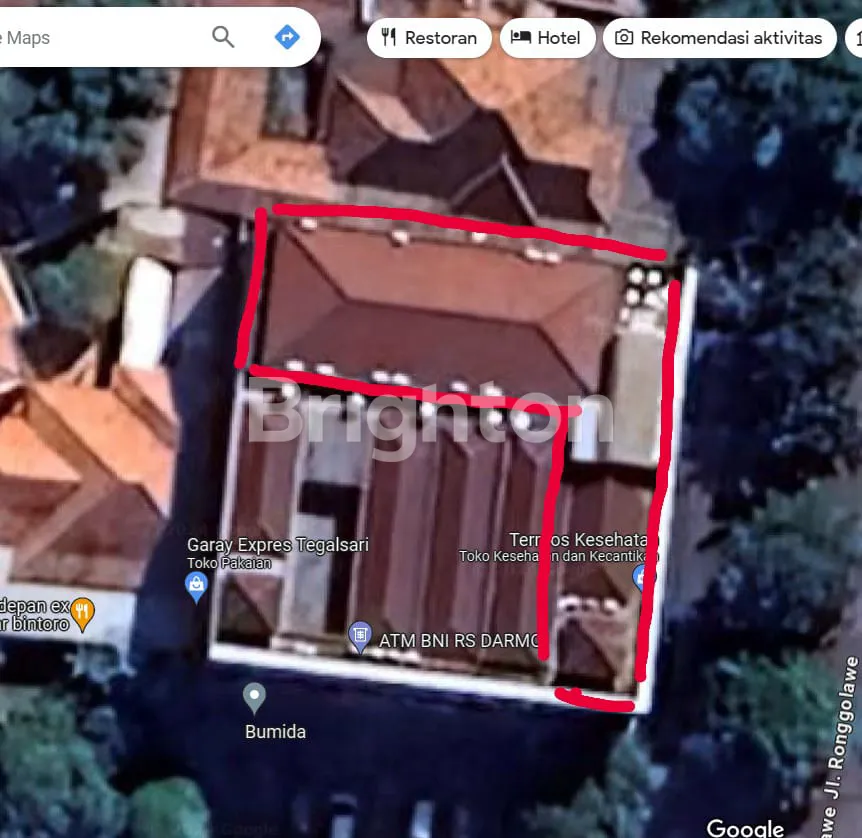Select the blue Termos Kesehatan marker
The width and height of the screenshot is (862, 838).
640,577
